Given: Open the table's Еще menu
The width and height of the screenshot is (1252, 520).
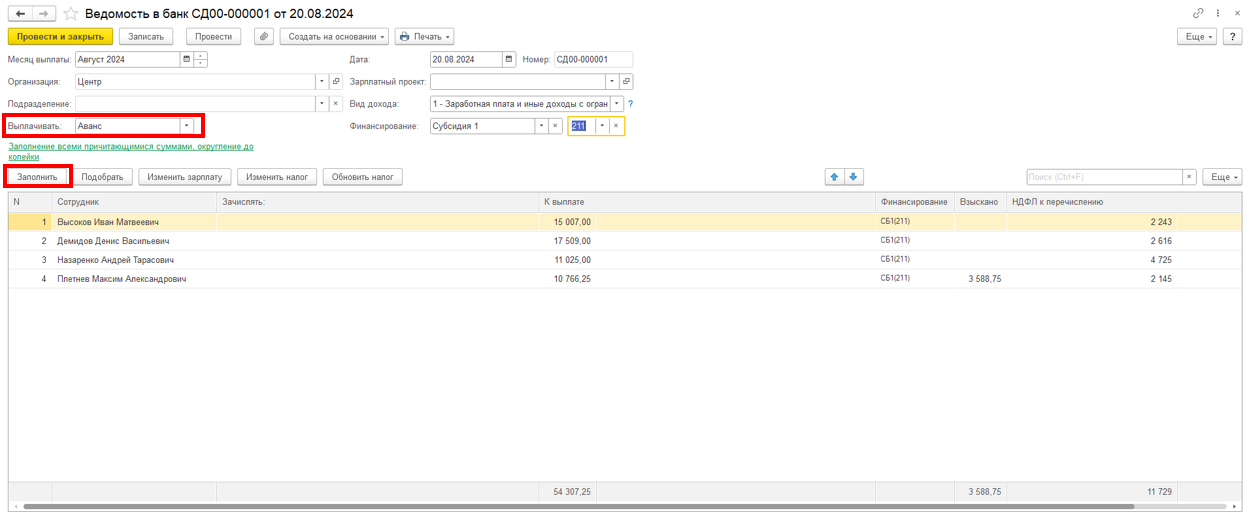Looking at the screenshot, I should coord(1223,177).
